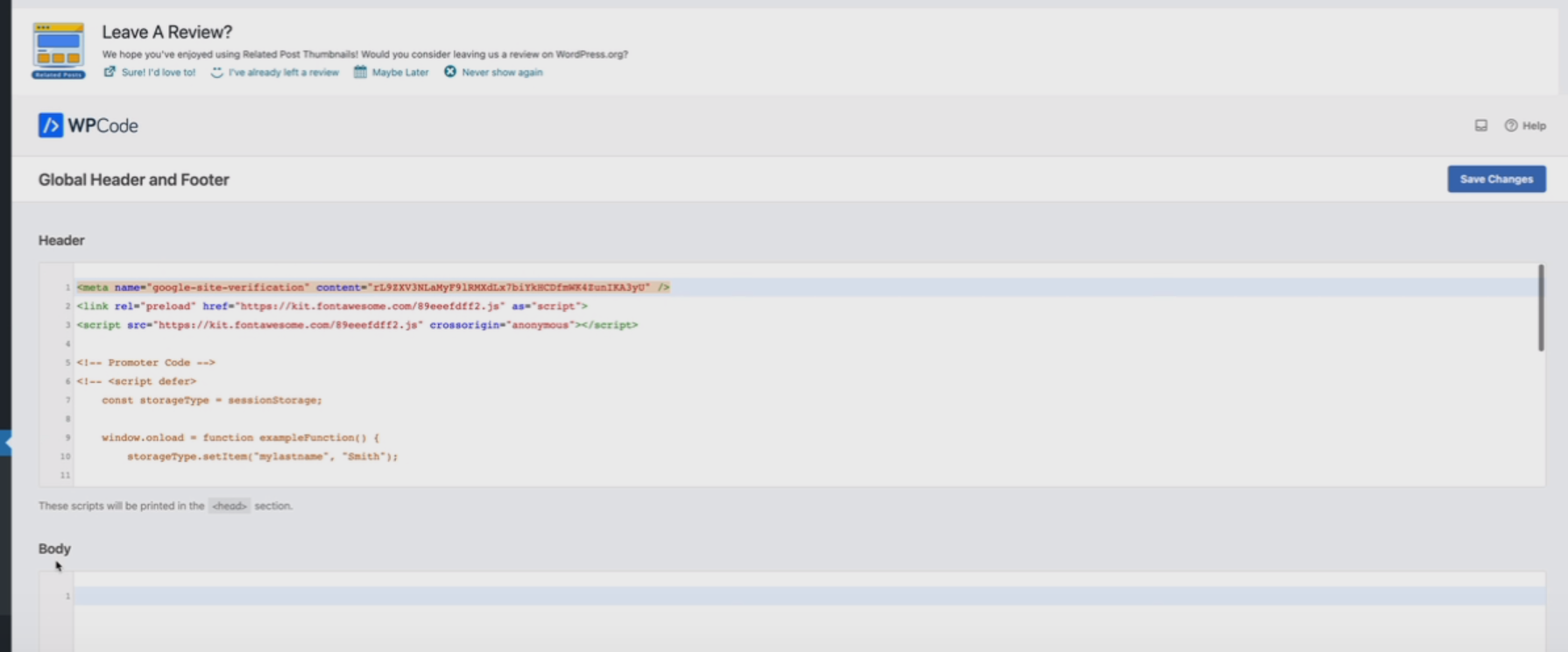
Task: Select the Maybe Later link
Action: (400, 73)
